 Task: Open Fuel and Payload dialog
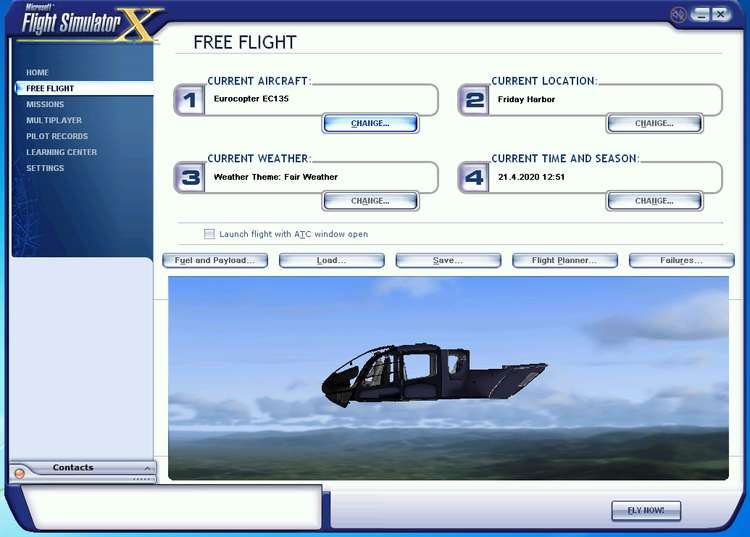pyautogui.click(x=215, y=261)
